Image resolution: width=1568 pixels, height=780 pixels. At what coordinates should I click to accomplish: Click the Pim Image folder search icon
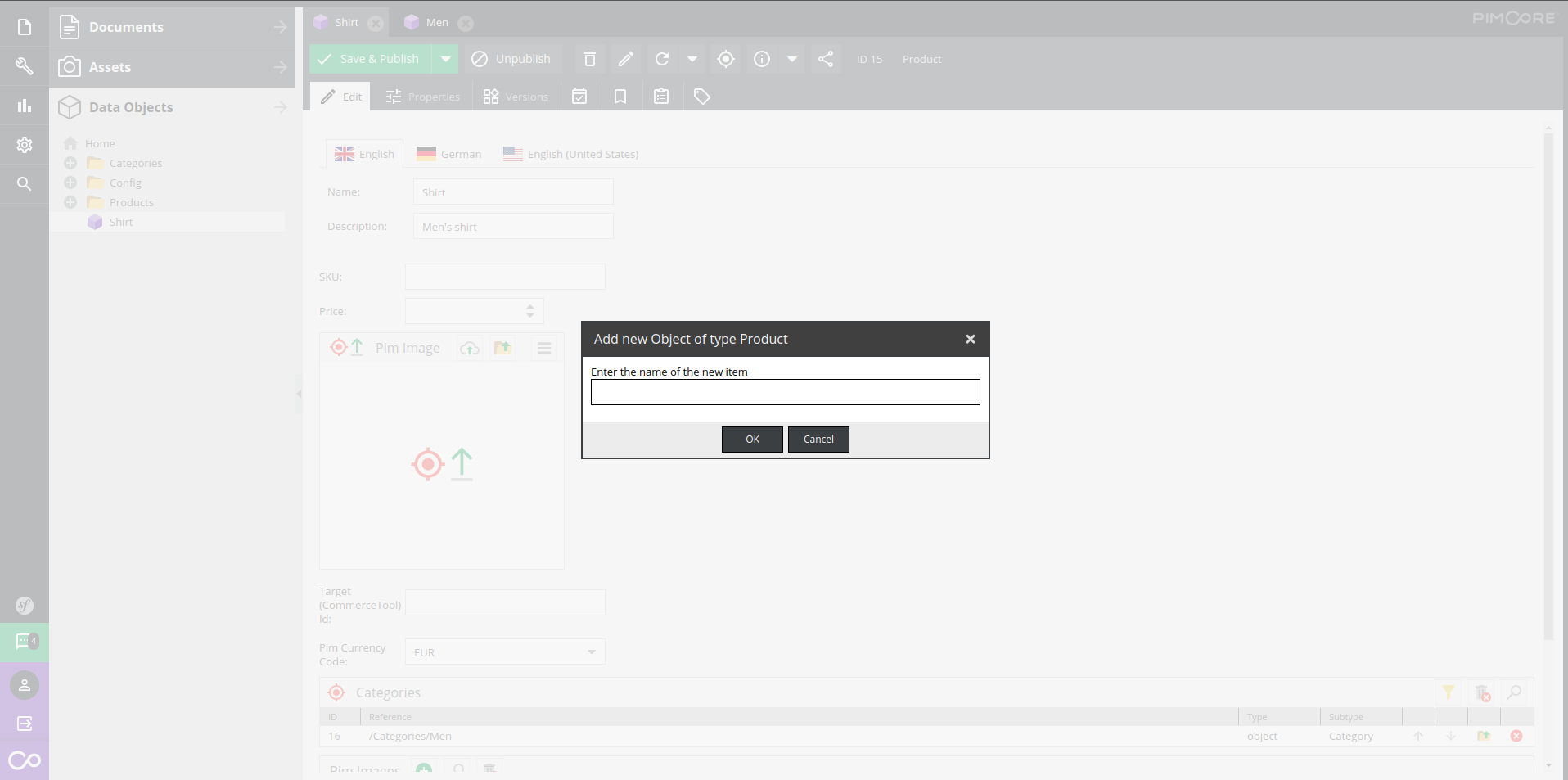point(502,348)
